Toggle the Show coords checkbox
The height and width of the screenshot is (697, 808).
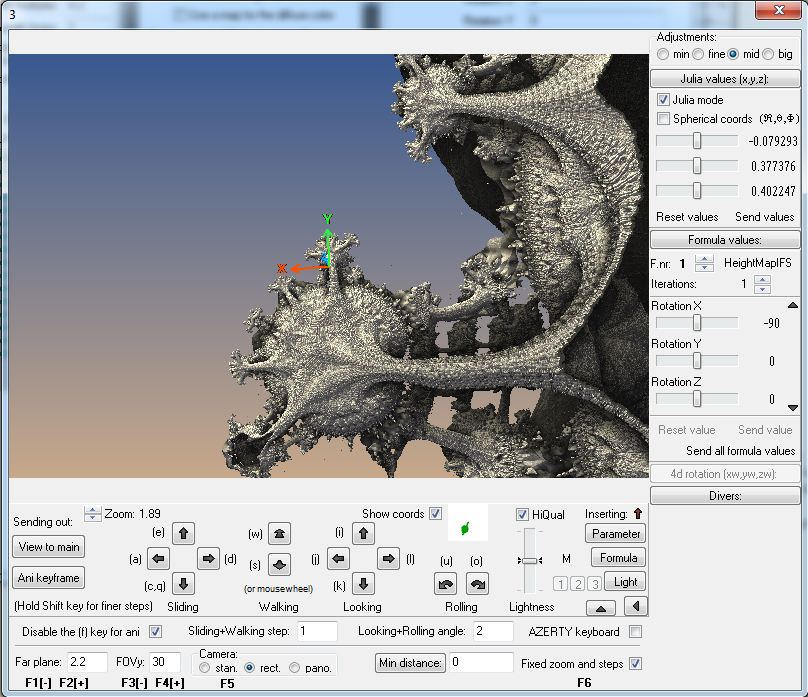[x=435, y=514]
